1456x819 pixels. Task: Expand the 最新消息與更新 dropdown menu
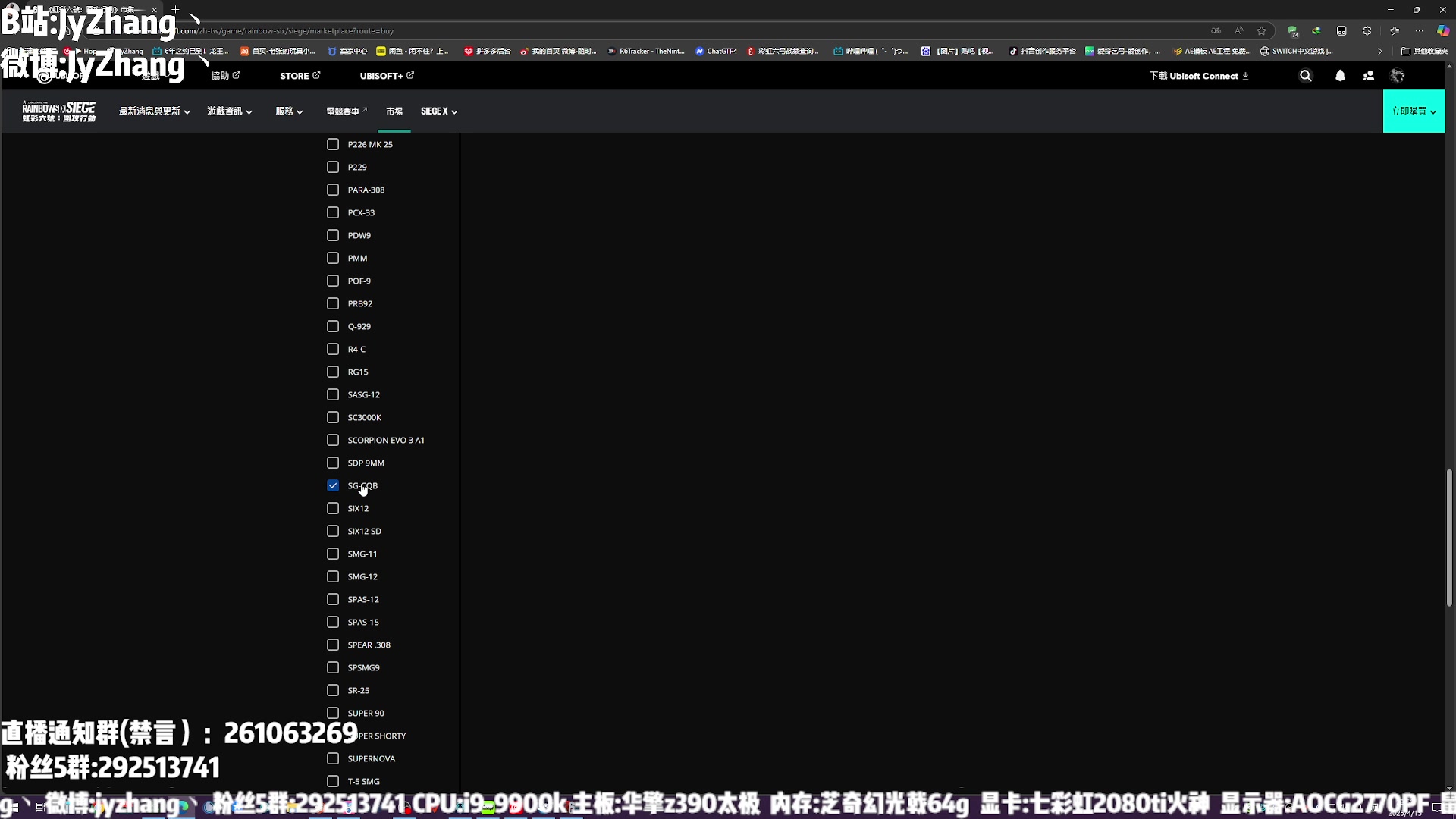(x=154, y=111)
